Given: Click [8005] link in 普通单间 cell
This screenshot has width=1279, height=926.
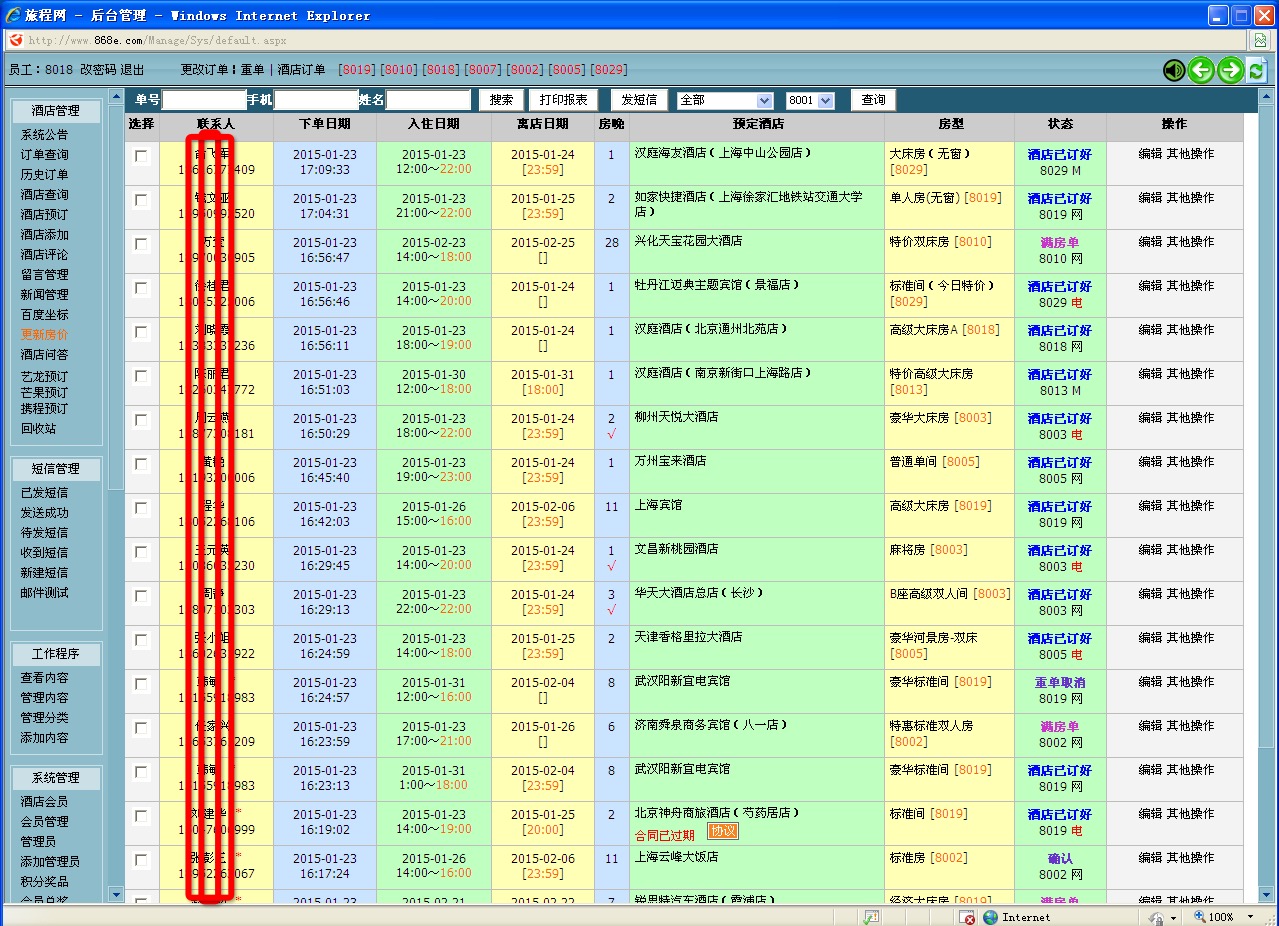Looking at the screenshot, I should click(962, 462).
